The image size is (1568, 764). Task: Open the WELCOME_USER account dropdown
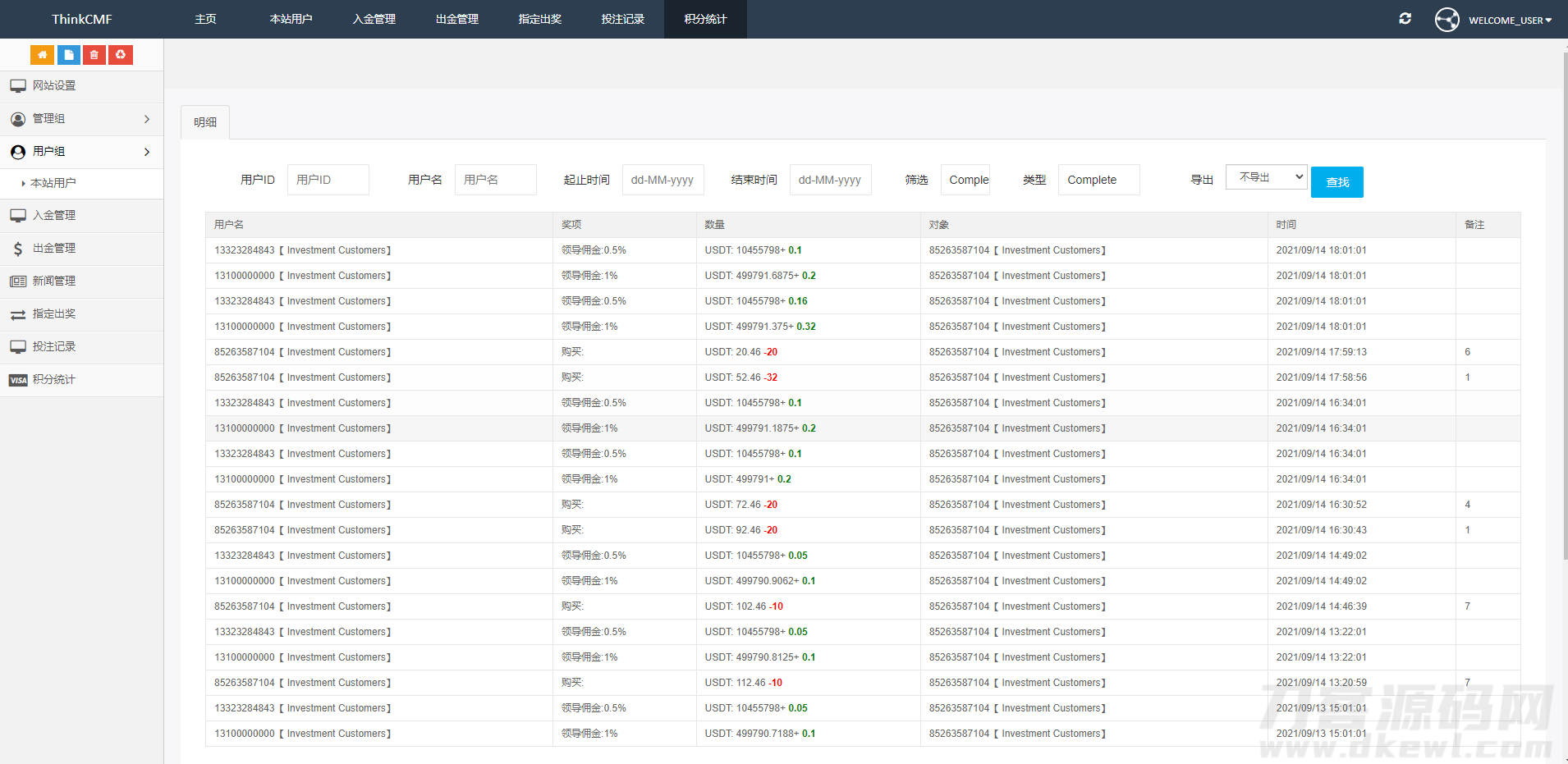(1510, 21)
